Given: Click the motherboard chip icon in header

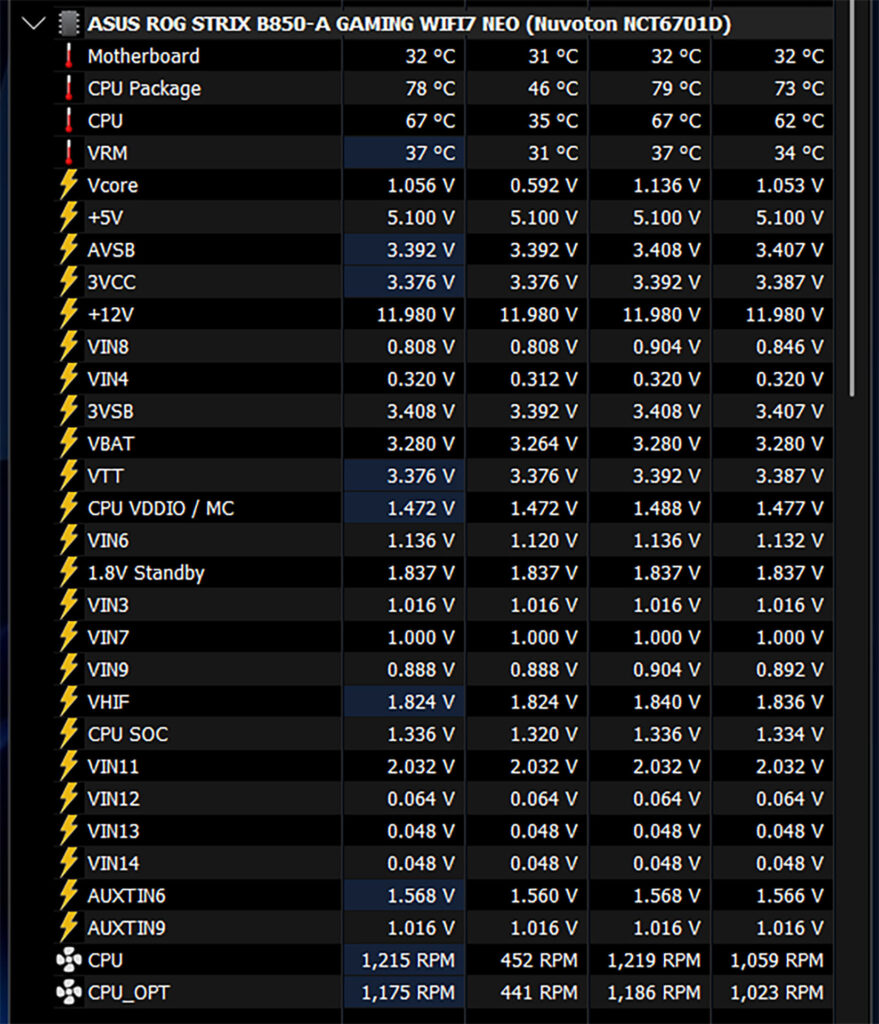Looking at the screenshot, I should coord(69,23).
